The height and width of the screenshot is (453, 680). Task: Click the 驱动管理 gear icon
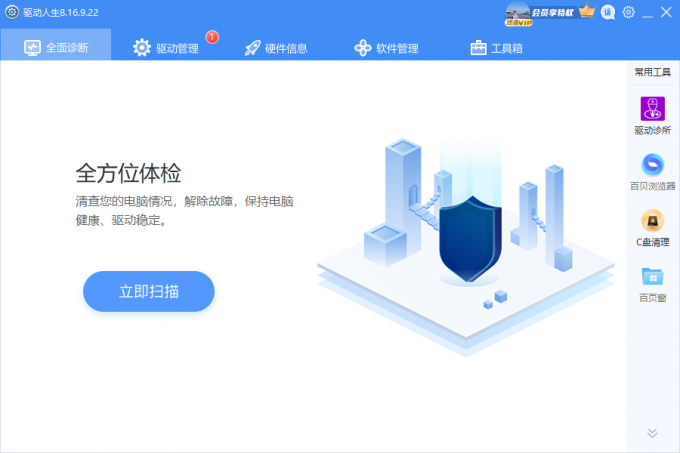coord(142,48)
